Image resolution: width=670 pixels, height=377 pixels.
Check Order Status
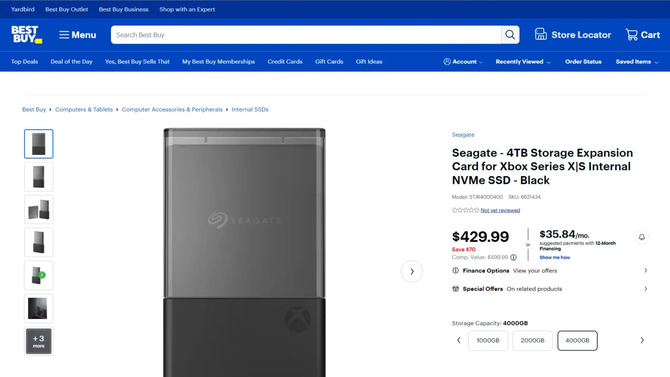(583, 62)
